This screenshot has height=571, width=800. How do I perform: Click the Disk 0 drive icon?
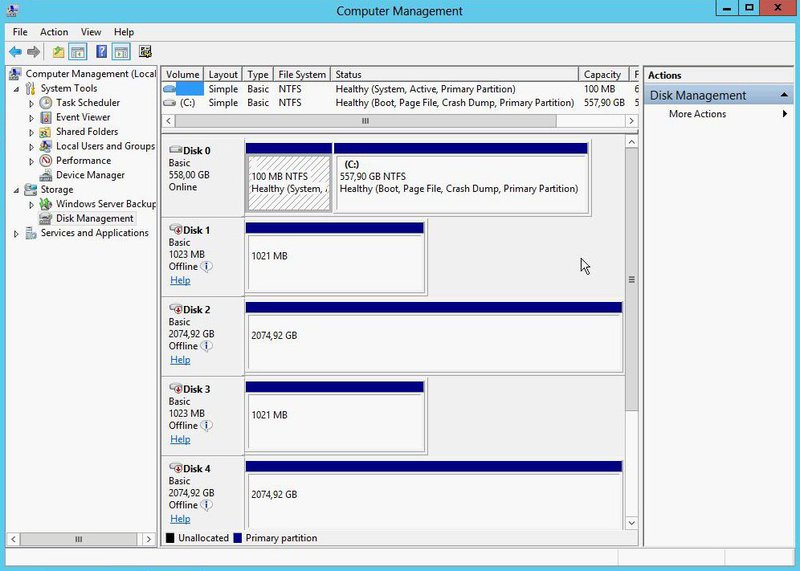(x=176, y=150)
